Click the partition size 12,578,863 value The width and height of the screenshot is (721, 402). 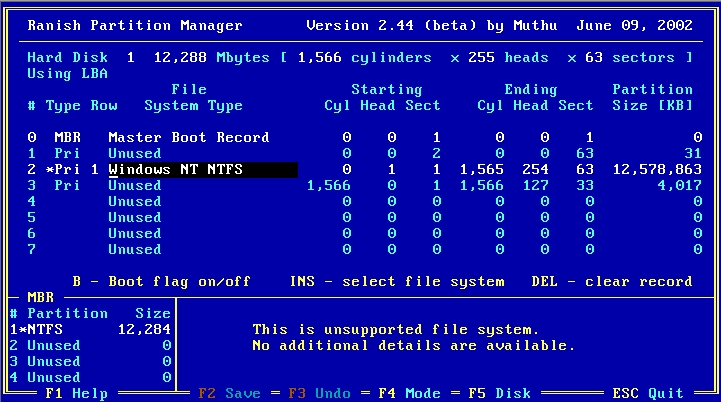[x=658, y=170]
